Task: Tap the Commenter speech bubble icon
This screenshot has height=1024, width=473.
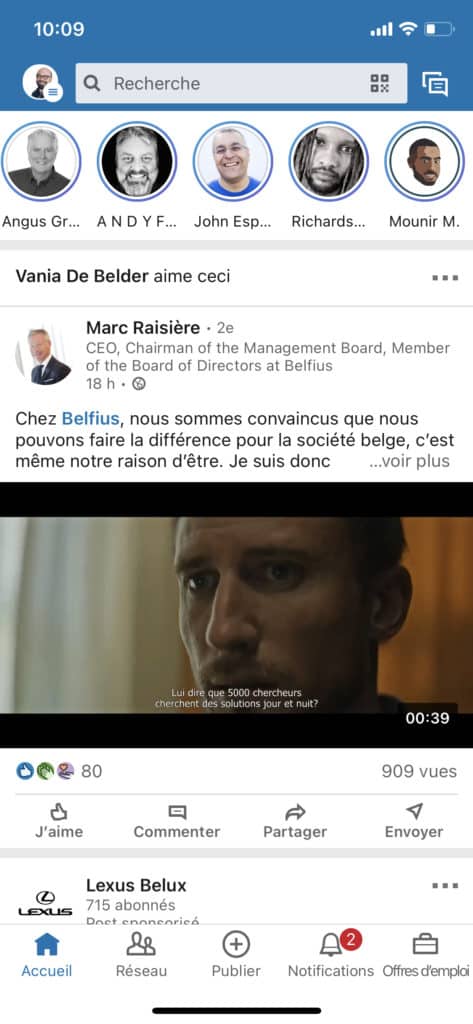Action: click(177, 812)
